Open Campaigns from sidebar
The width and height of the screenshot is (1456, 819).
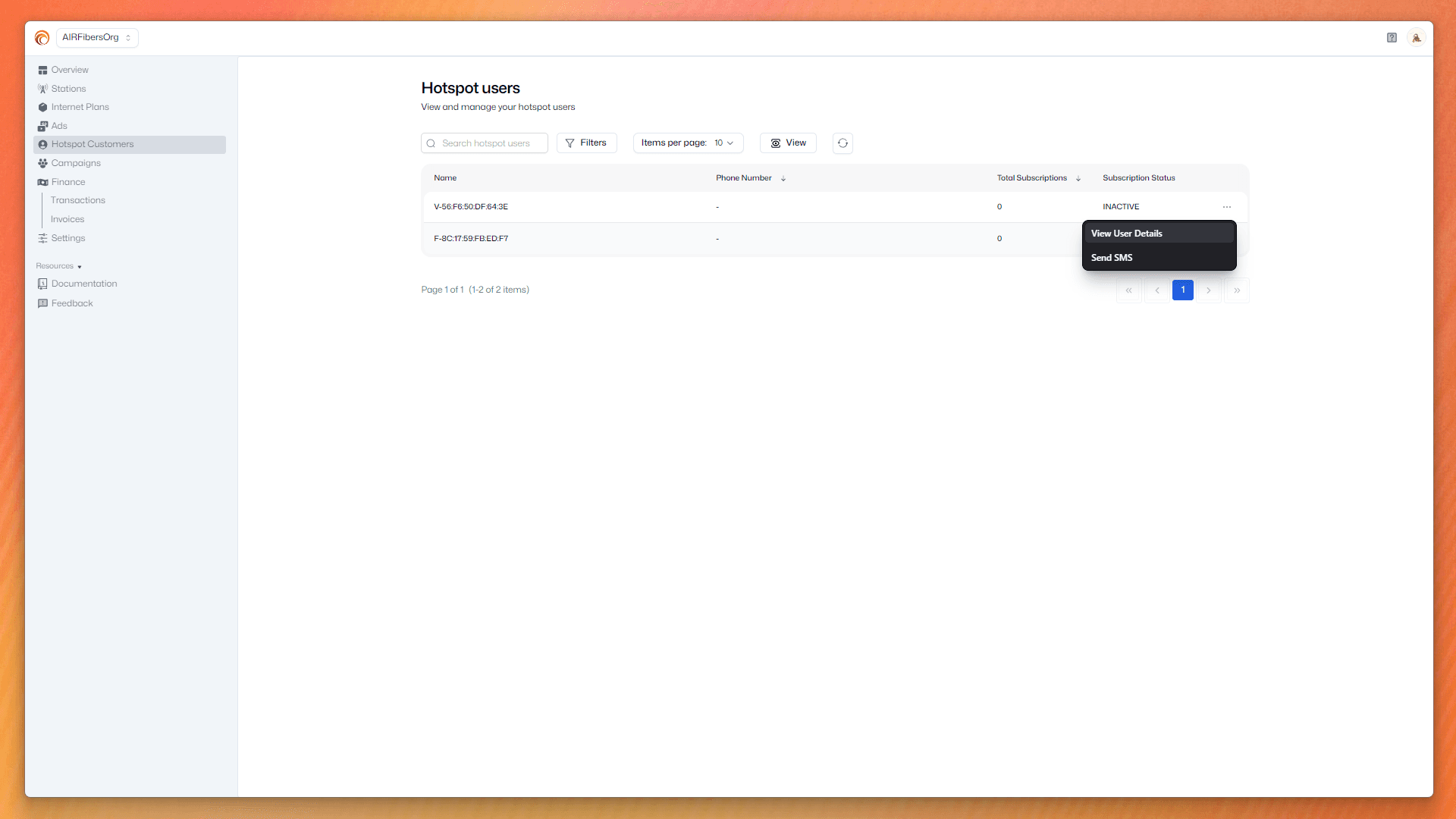[76, 163]
